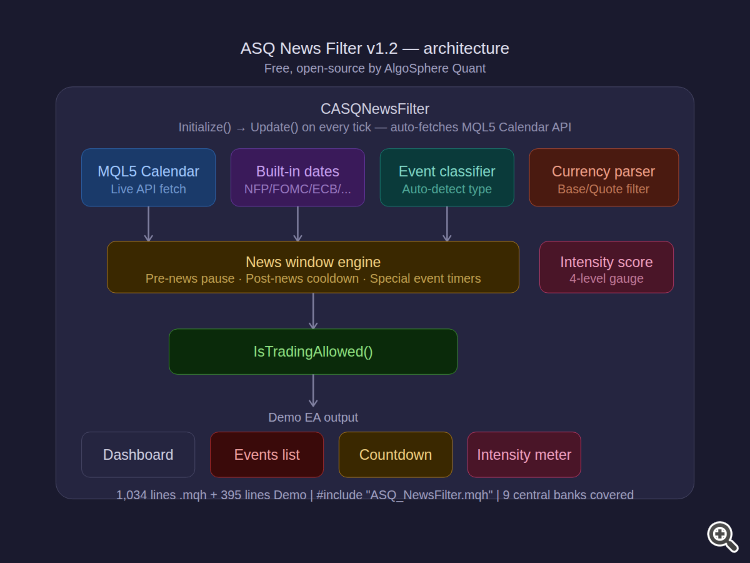Click the Built-in dates block
750x563 pixels.
(x=298, y=177)
